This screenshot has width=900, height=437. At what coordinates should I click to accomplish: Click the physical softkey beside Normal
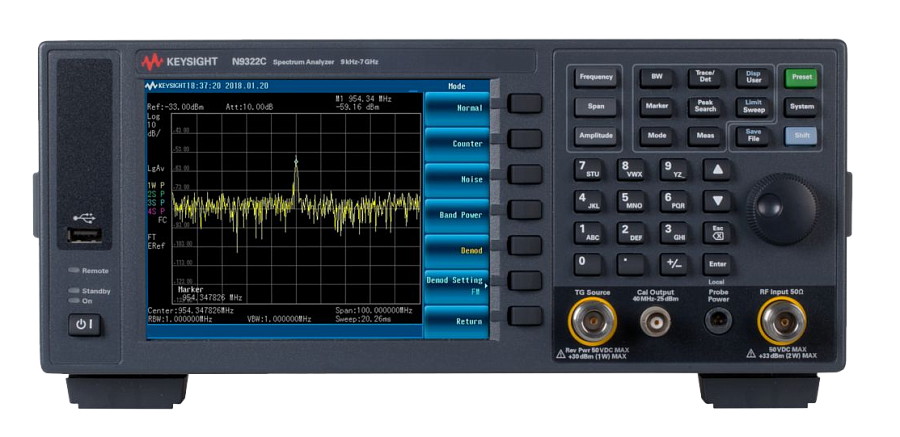pyautogui.click(x=525, y=103)
